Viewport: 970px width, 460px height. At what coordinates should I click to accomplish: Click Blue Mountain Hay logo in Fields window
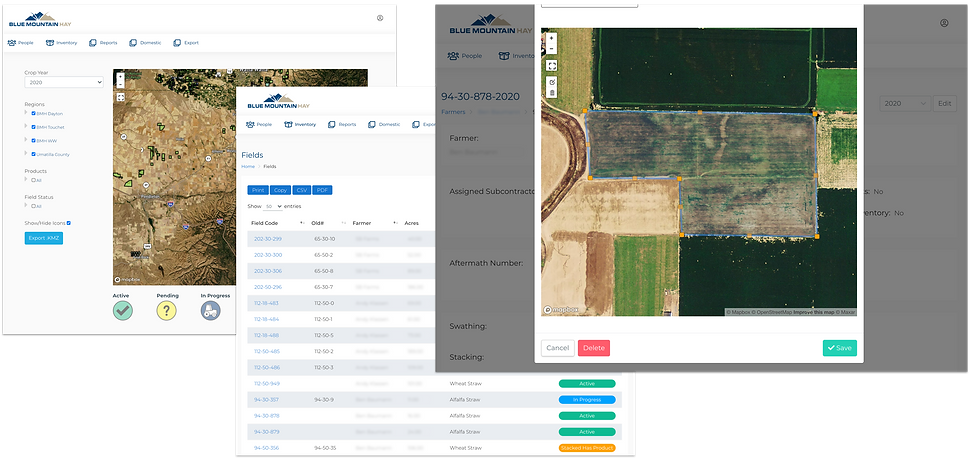pyautogui.click(x=278, y=101)
